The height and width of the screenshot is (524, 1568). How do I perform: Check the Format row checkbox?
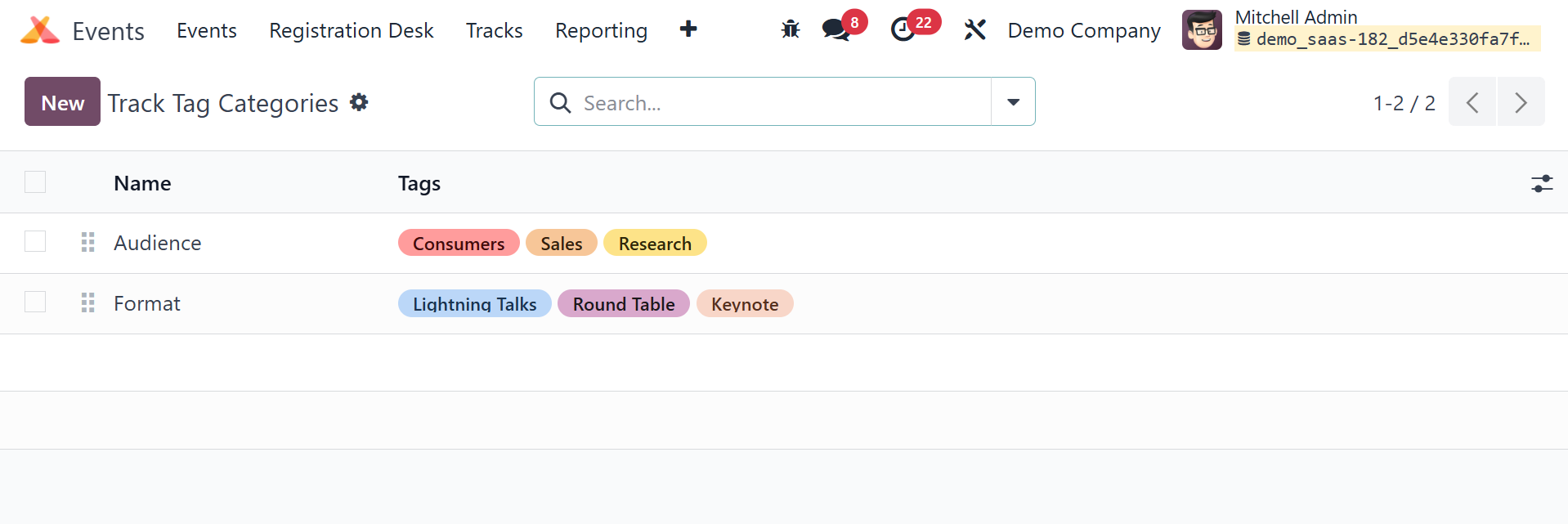pos(35,302)
